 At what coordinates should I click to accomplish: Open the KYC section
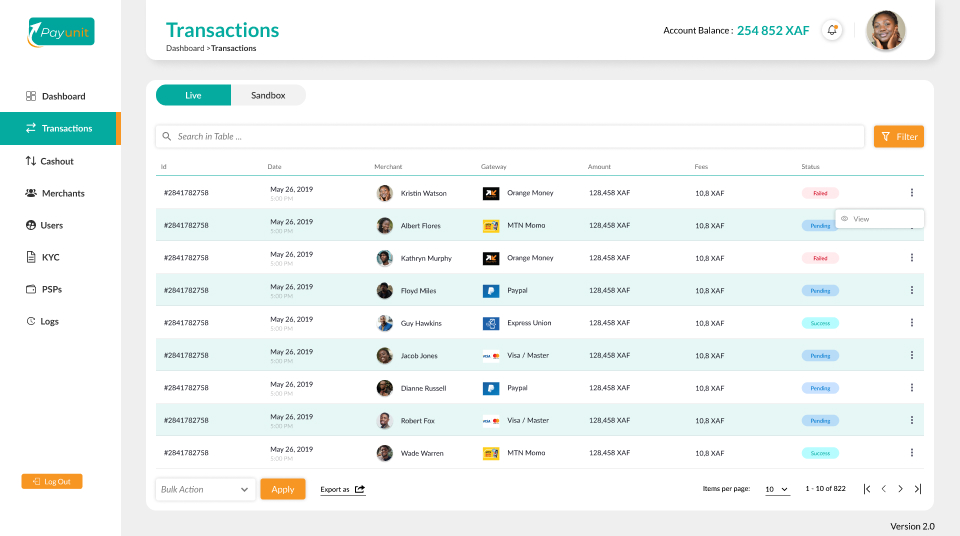pyautogui.click(x=50, y=257)
